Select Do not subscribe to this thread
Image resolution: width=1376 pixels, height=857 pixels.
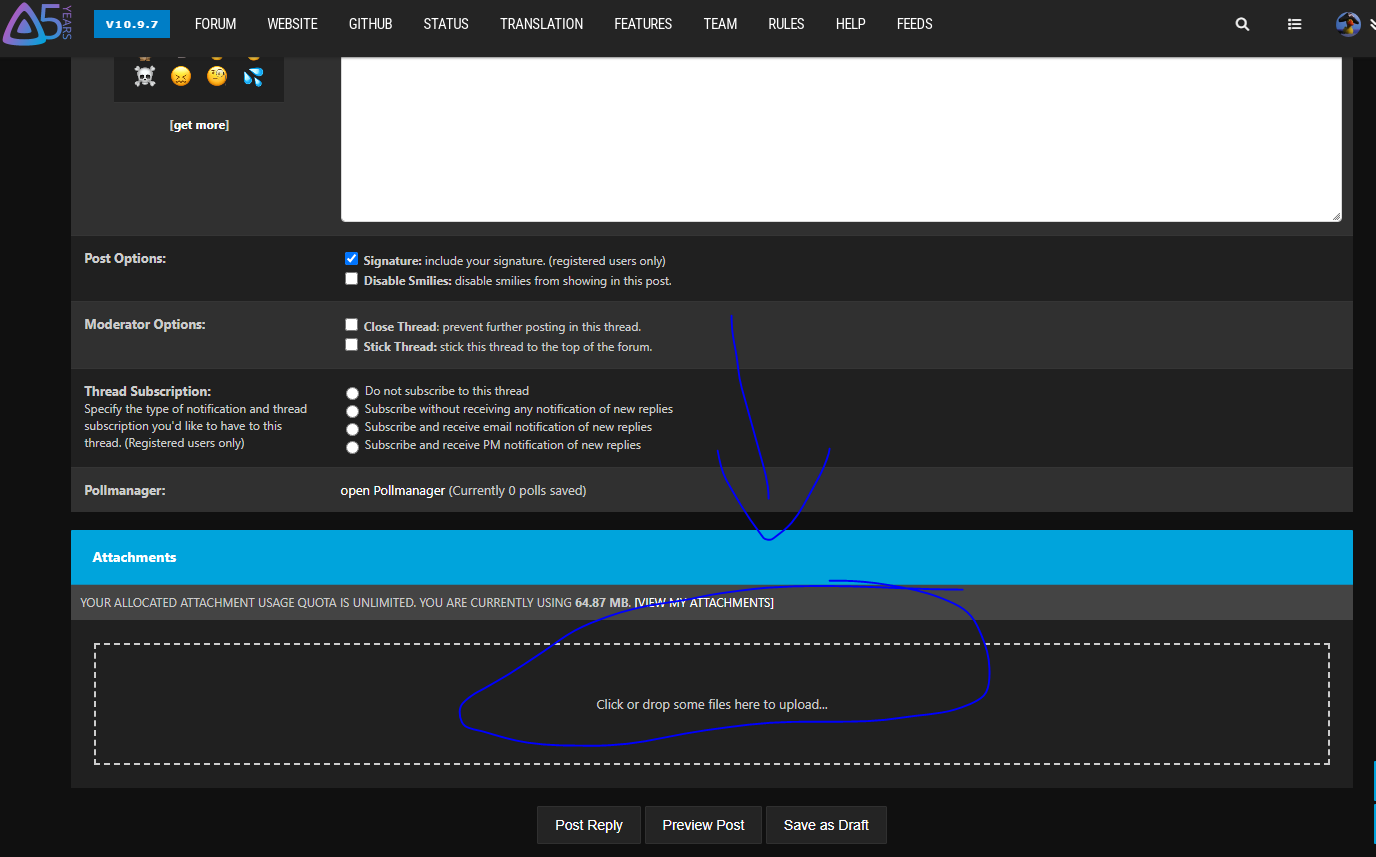[352, 393]
